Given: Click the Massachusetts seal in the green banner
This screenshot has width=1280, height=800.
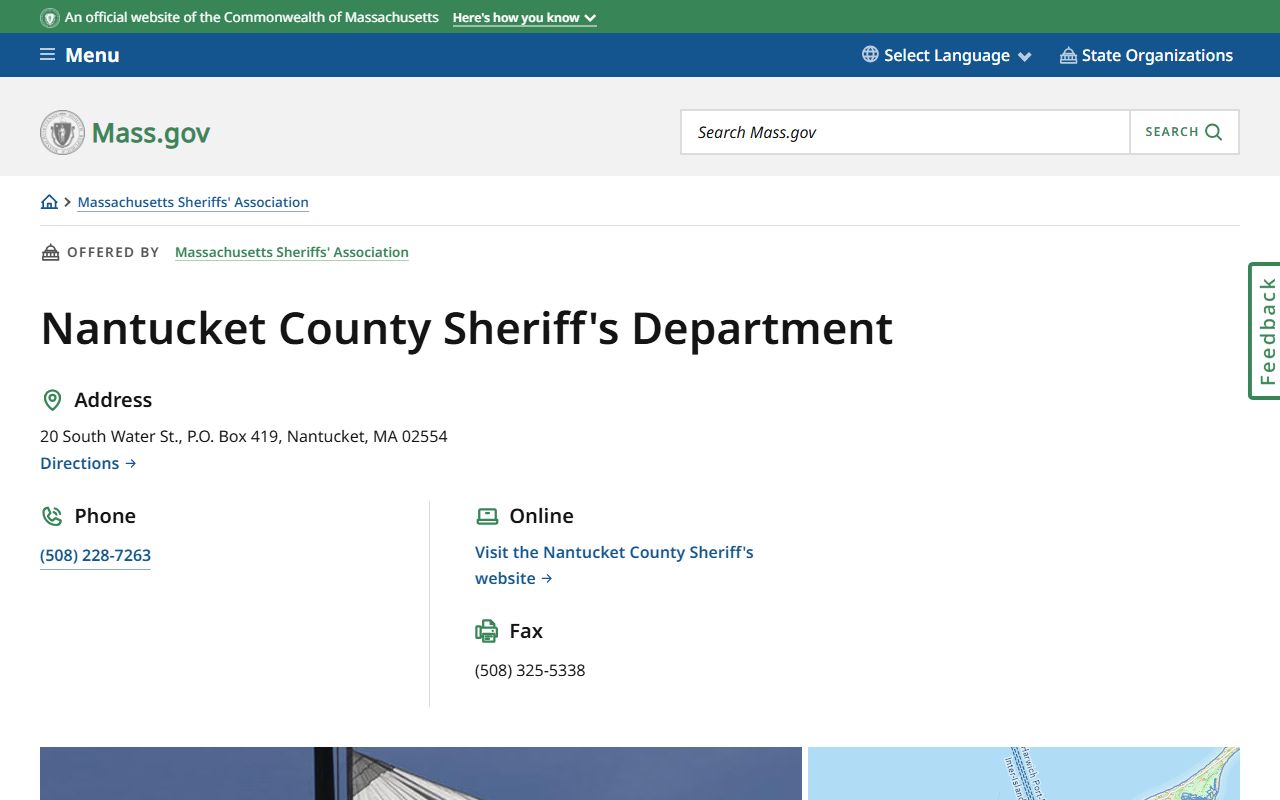Looking at the screenshot, I should point(50,18).
